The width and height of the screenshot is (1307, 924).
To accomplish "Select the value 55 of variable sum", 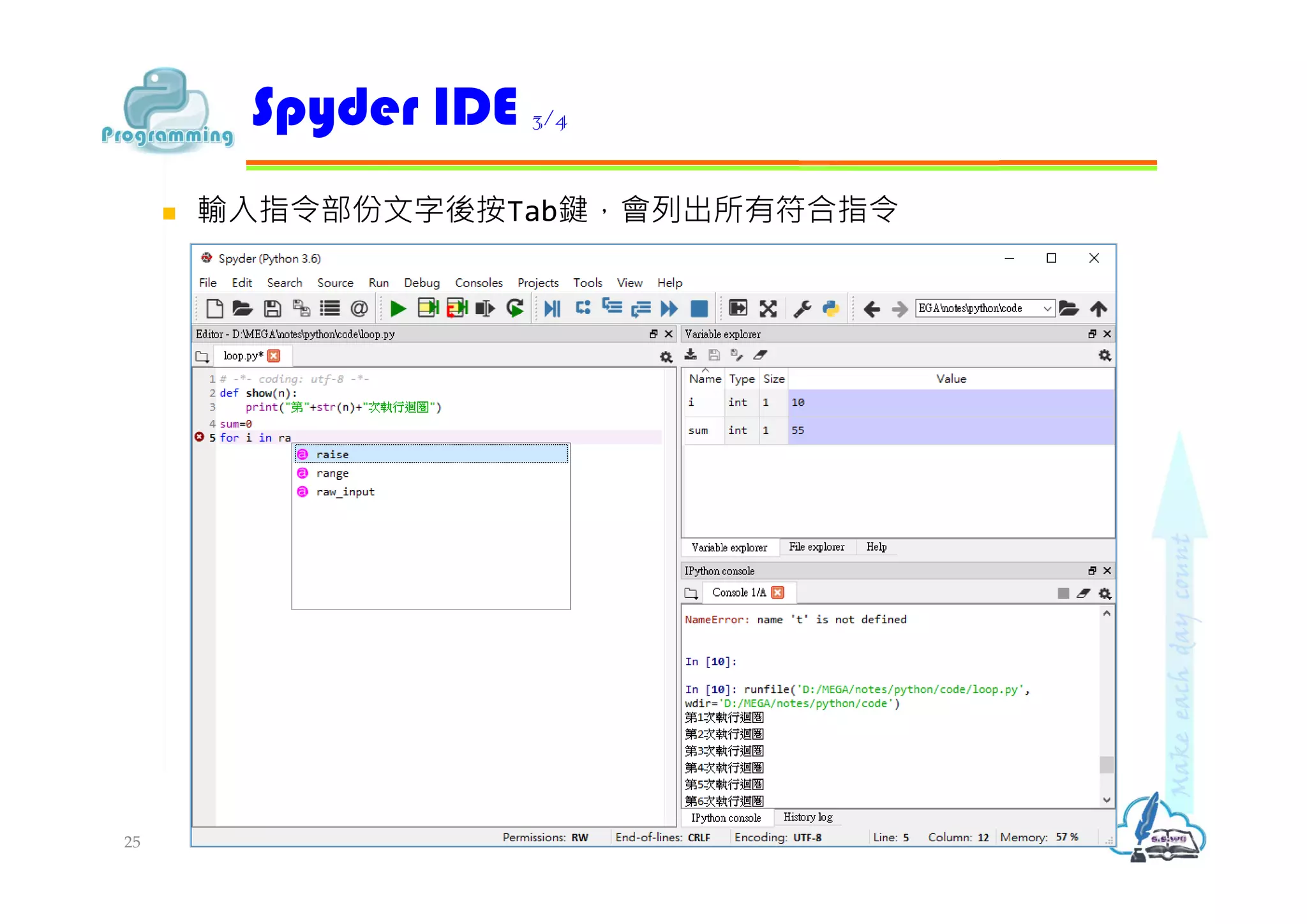I will (x=951, y=430).
